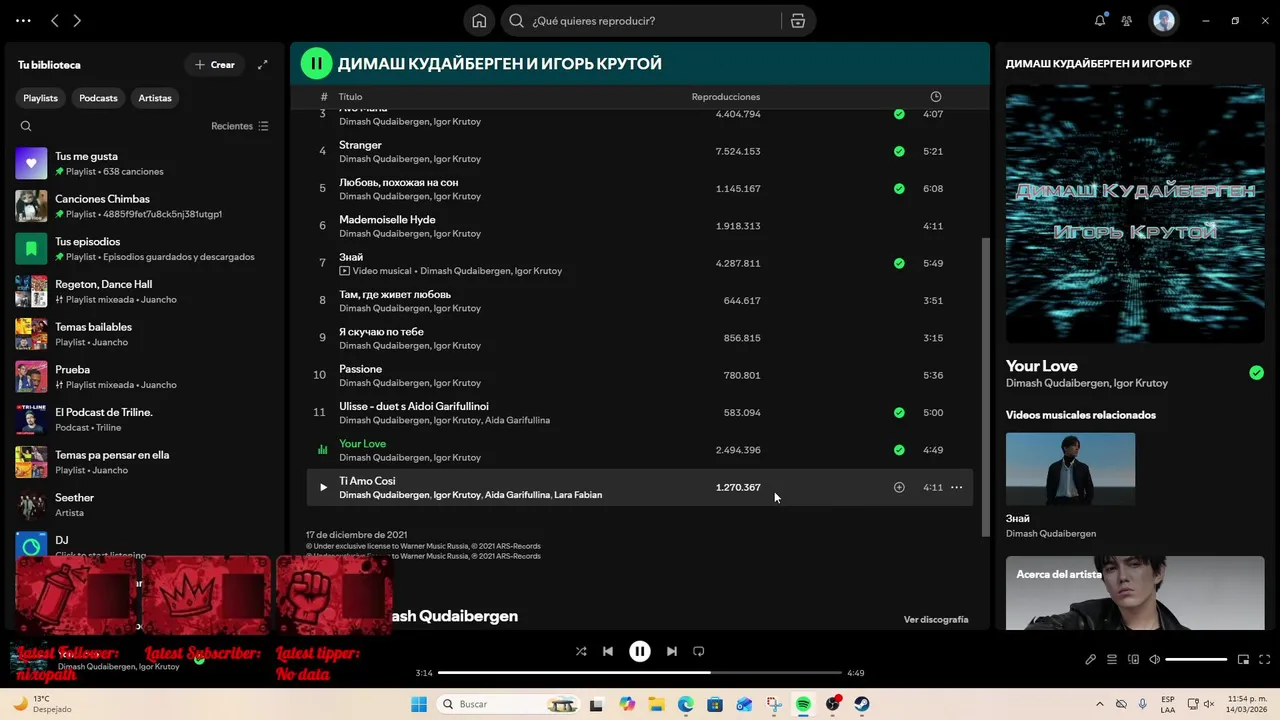Toggle repeat mode
Screen dimensions: 1280x720
point(699,651)
